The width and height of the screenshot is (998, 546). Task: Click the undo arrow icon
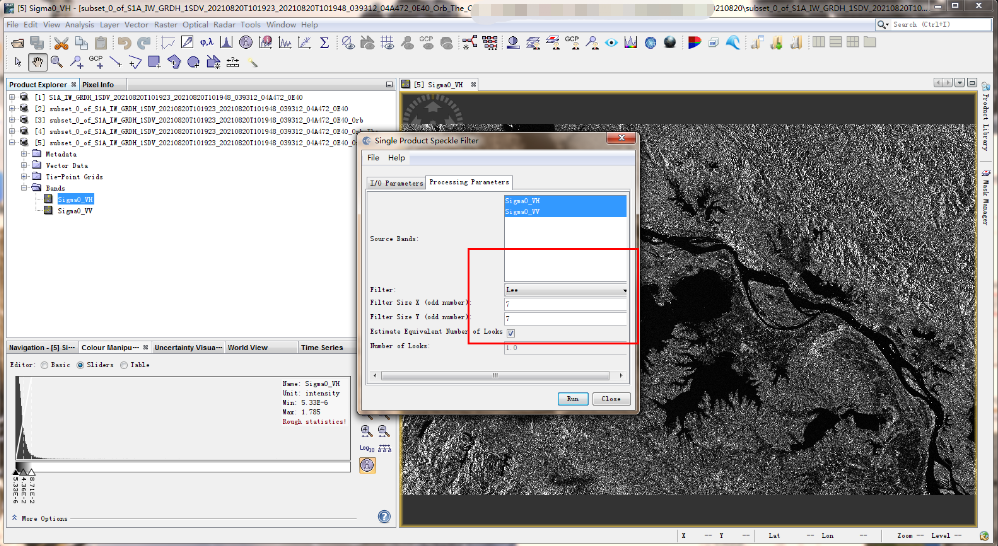click(124, 43)
